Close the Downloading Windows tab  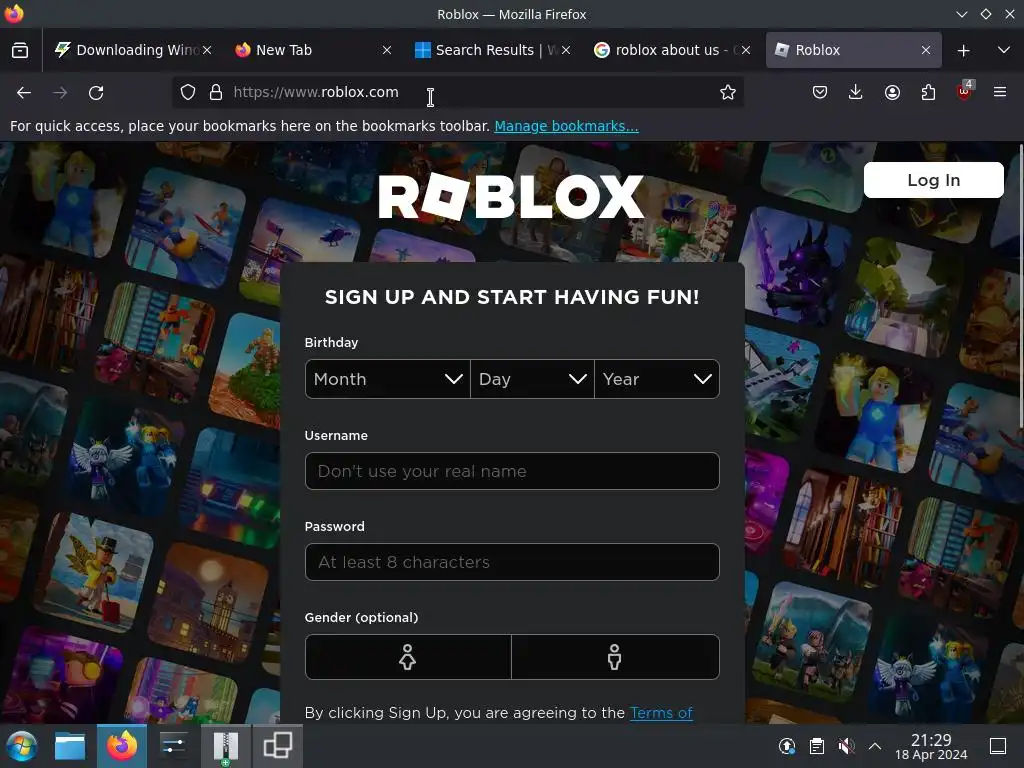coord(207,50)
